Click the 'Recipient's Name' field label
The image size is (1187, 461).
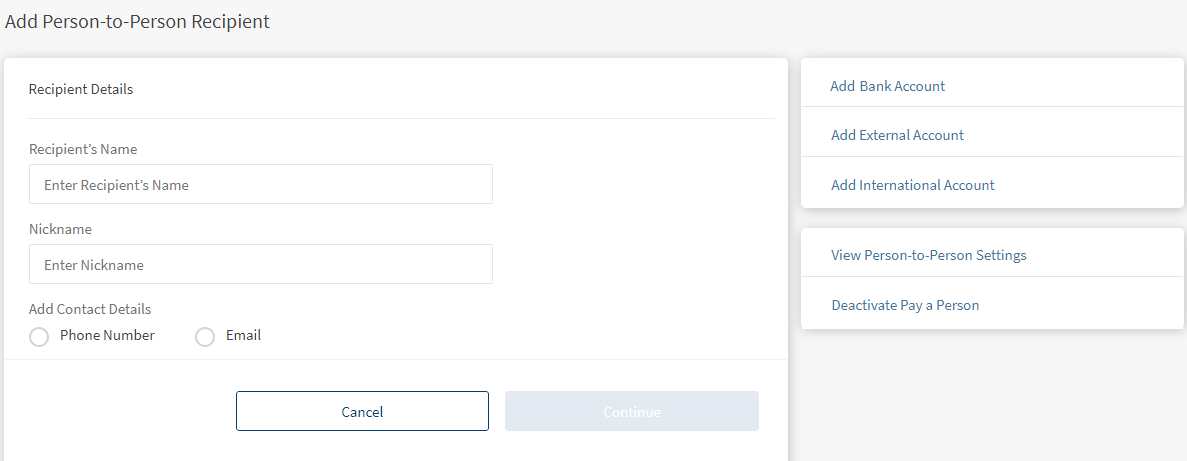pos(83,149)
